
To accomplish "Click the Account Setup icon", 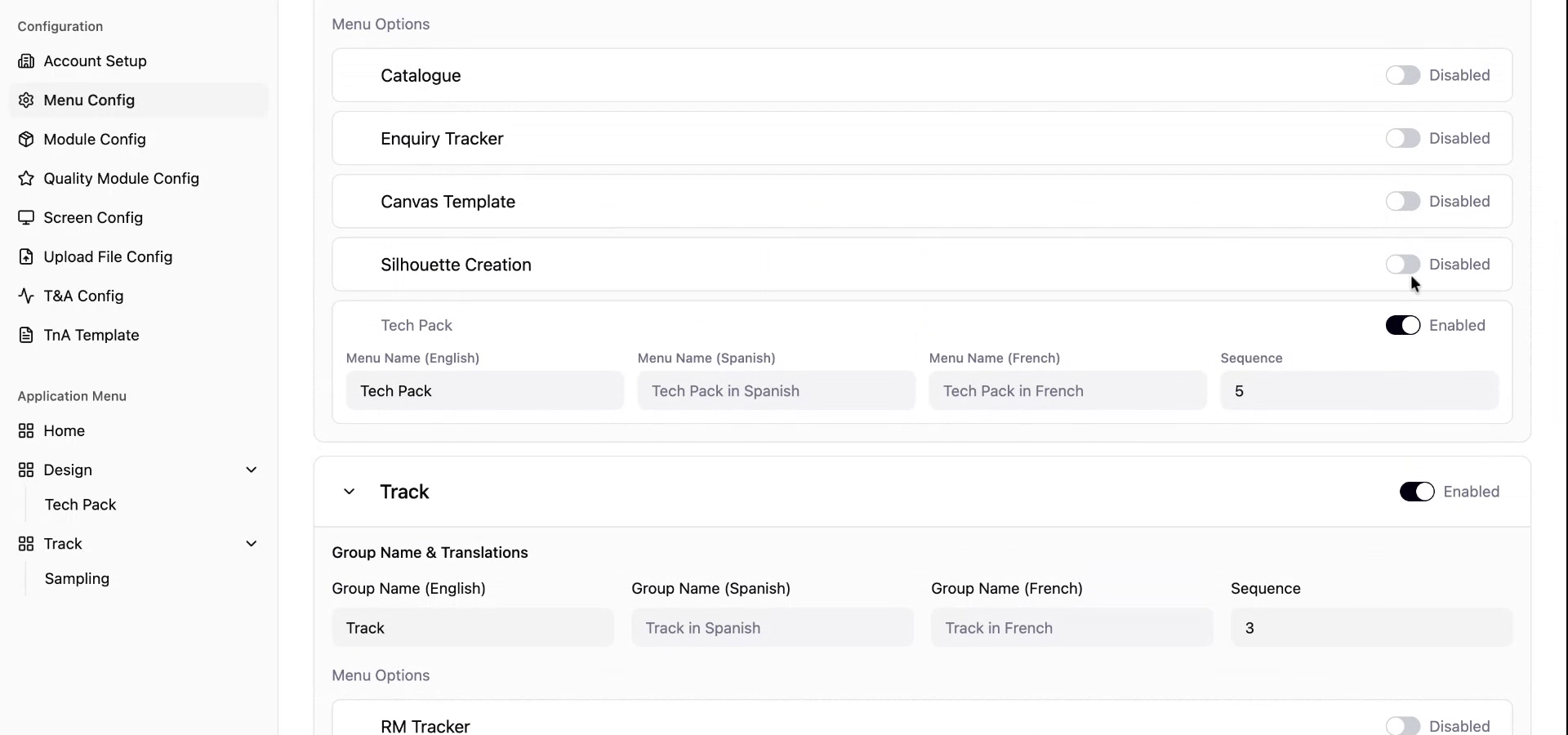I will [27, 60].
